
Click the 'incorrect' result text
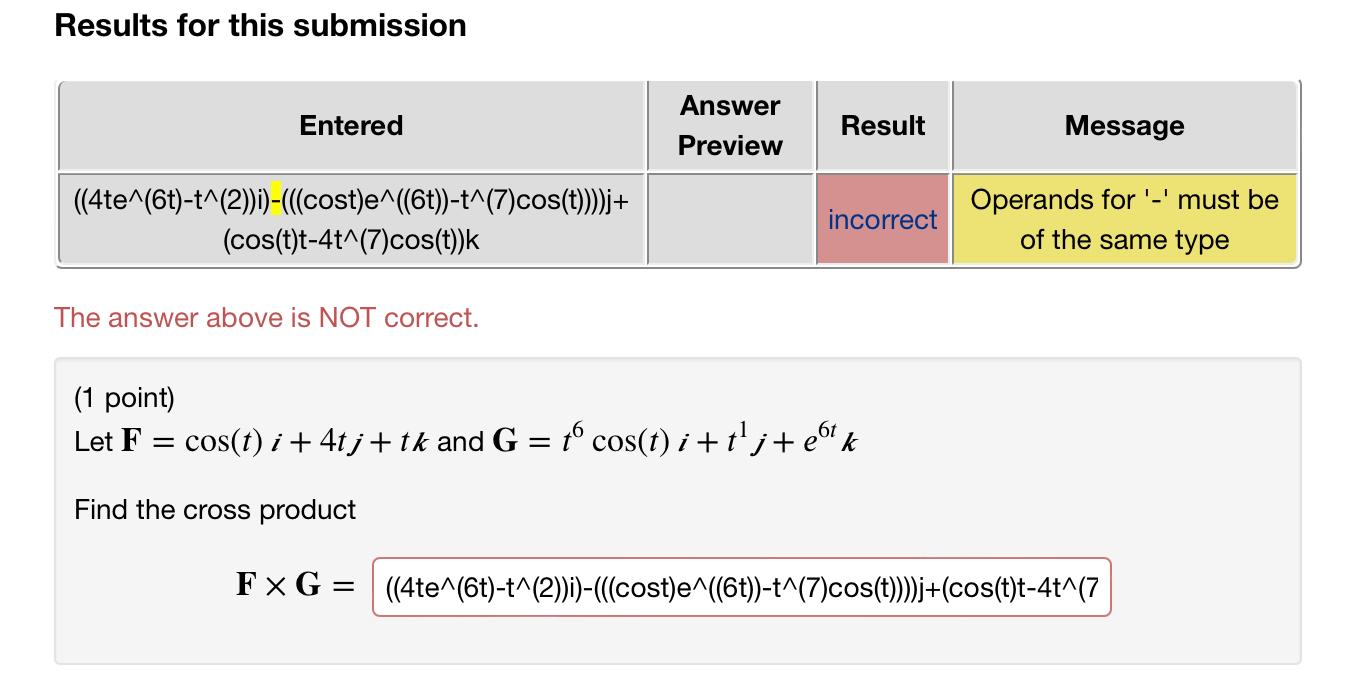882,220
